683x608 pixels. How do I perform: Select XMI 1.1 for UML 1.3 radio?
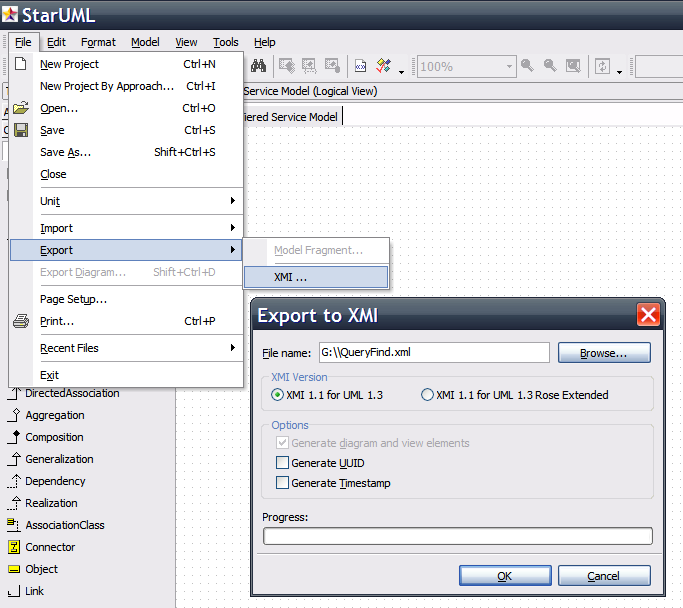[x=278, y=395]
